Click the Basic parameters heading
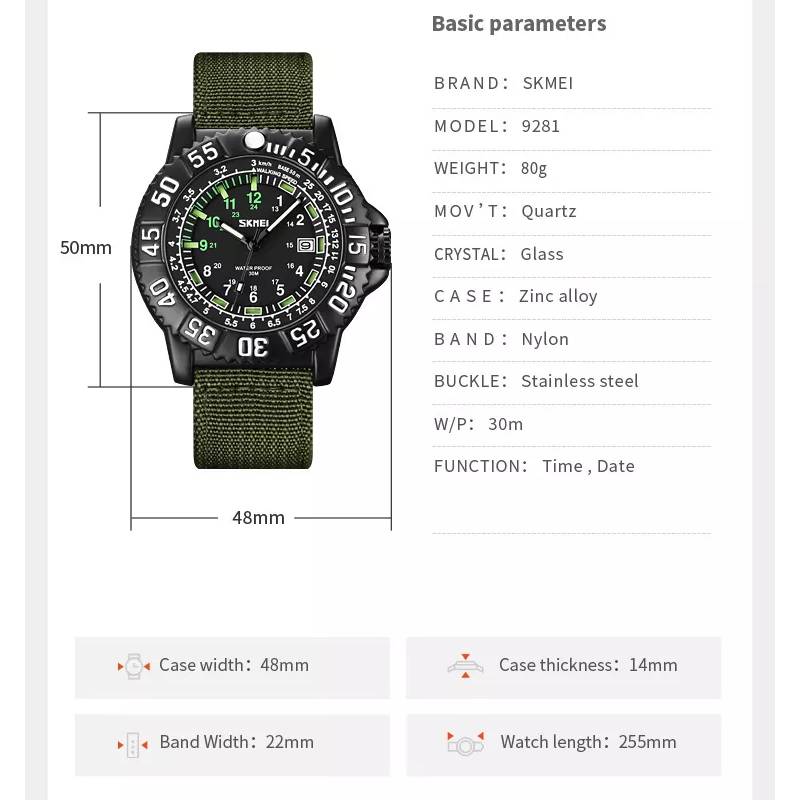This screenshot has width=800, height=800. [x=519, y=23]
